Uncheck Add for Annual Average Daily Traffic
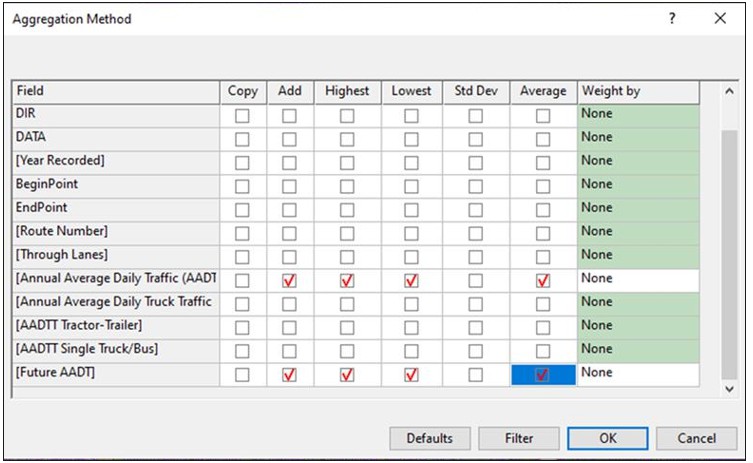Image resolution: width=753 pixels, height=463 pixels. (x=289, y=279)
